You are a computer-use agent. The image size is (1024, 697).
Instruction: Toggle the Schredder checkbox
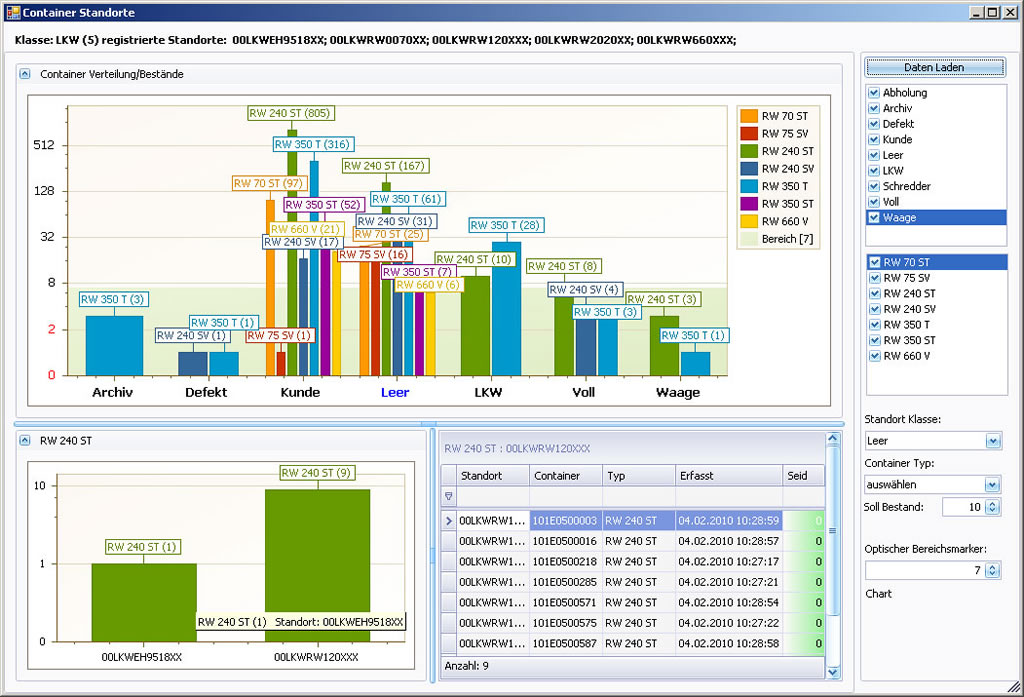pos(874,186)
